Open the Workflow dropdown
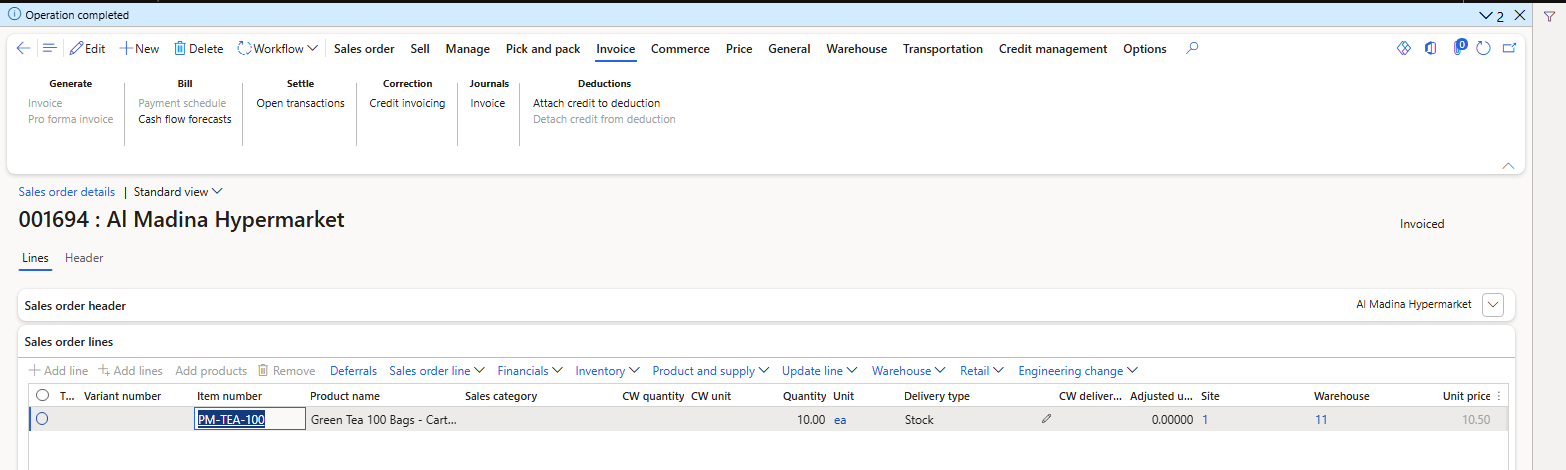1566x470 pixels. (278, 48)
